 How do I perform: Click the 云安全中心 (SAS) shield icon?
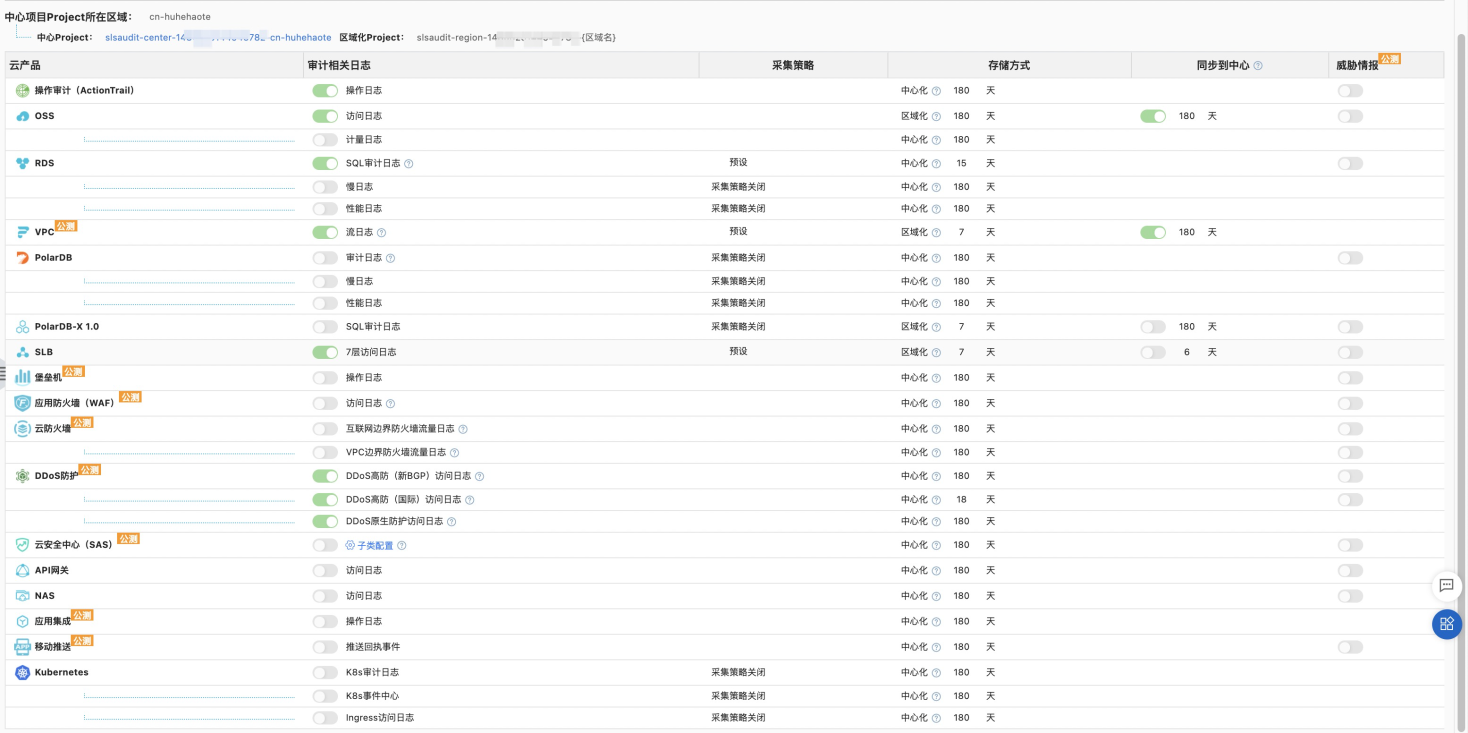[x=23, y=545]
